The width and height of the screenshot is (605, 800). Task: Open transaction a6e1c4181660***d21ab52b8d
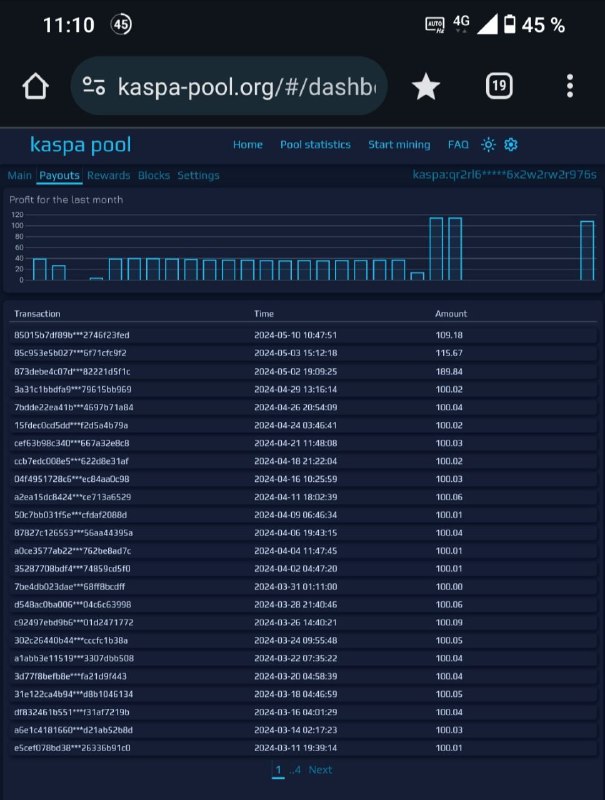pos(73,730)
